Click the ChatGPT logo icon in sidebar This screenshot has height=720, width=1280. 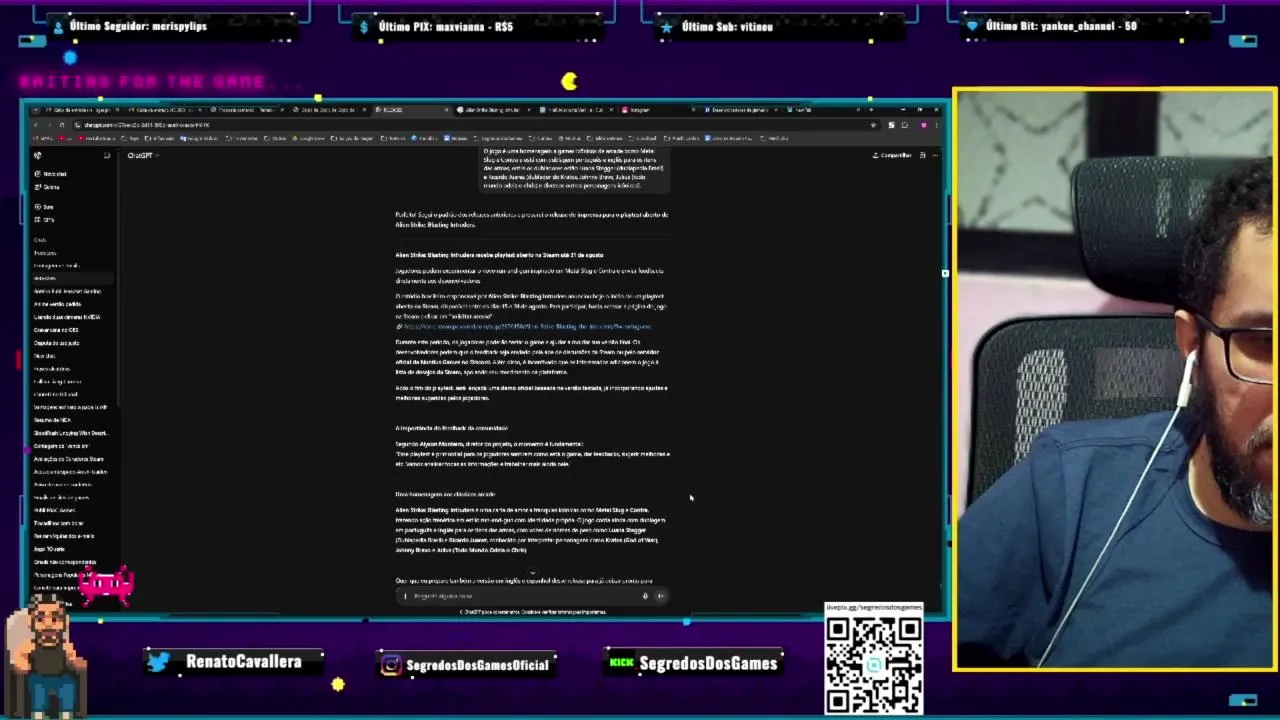point(38,155)
